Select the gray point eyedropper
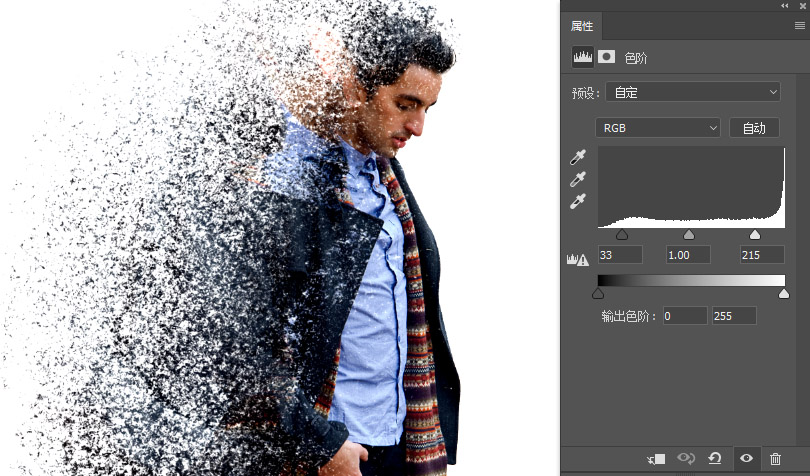Viewport: 810px width, 476px height. coord(578,179)
